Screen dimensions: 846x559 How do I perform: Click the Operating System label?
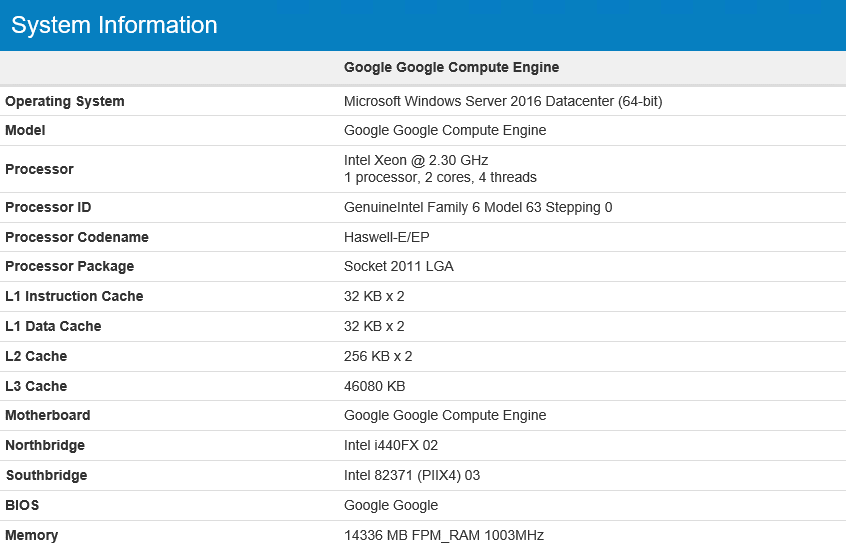[65, 101]
